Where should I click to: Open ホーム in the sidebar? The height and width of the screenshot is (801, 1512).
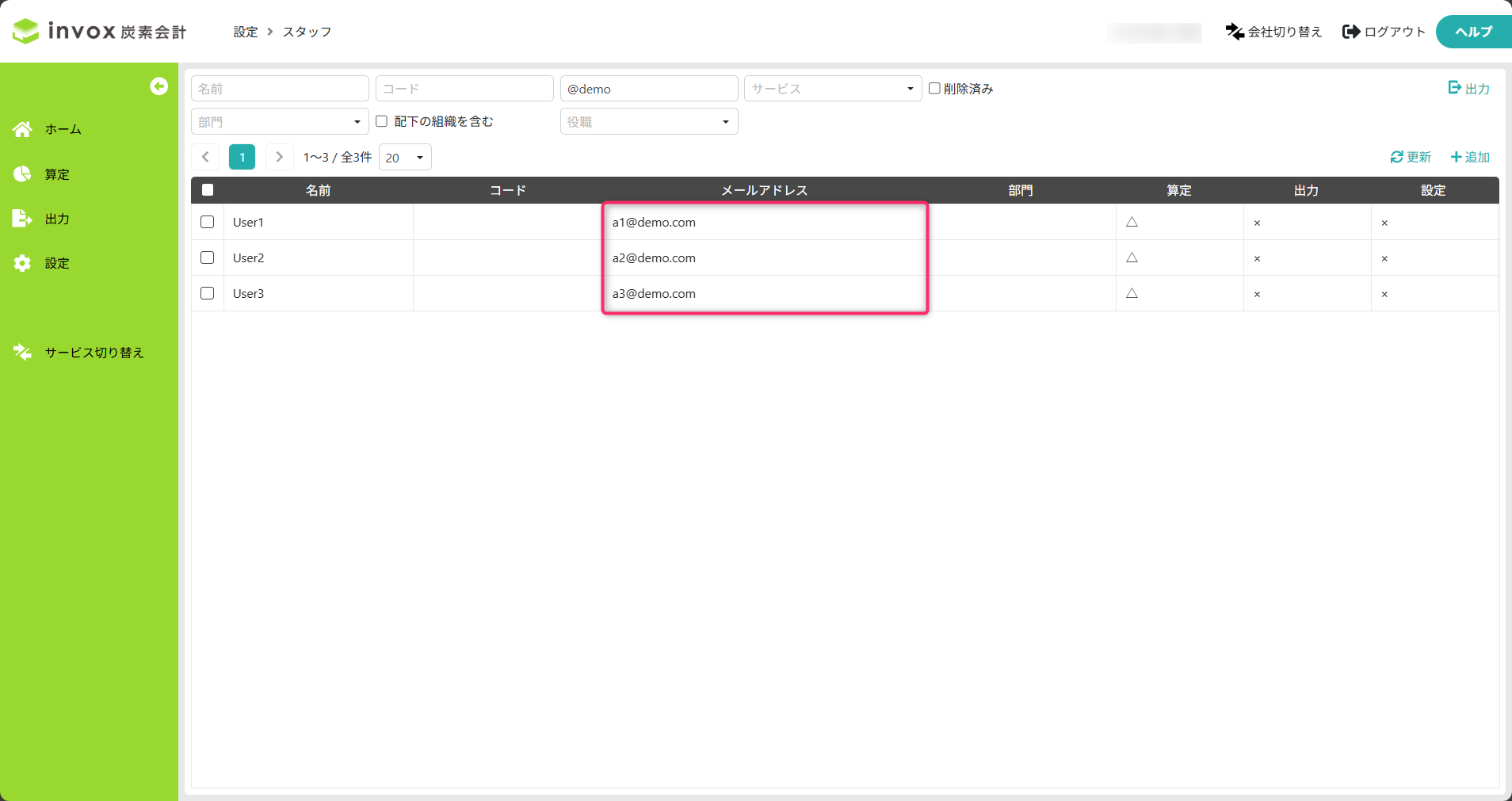coord(63,129)
